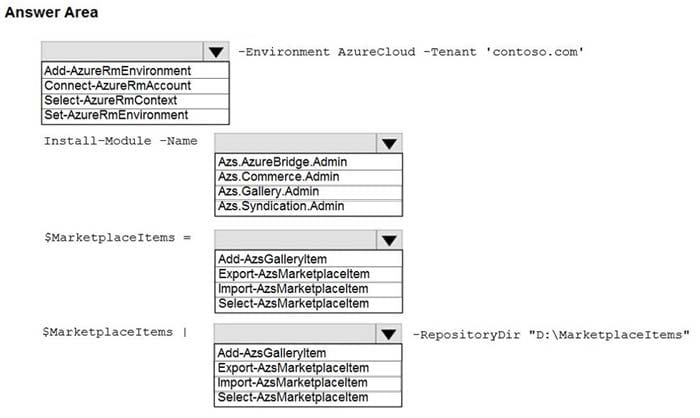Image resolution: width=700 pixels, height=418 pixels.
Task: Click the empty first dropdown field
Action: tap(122, 52)
